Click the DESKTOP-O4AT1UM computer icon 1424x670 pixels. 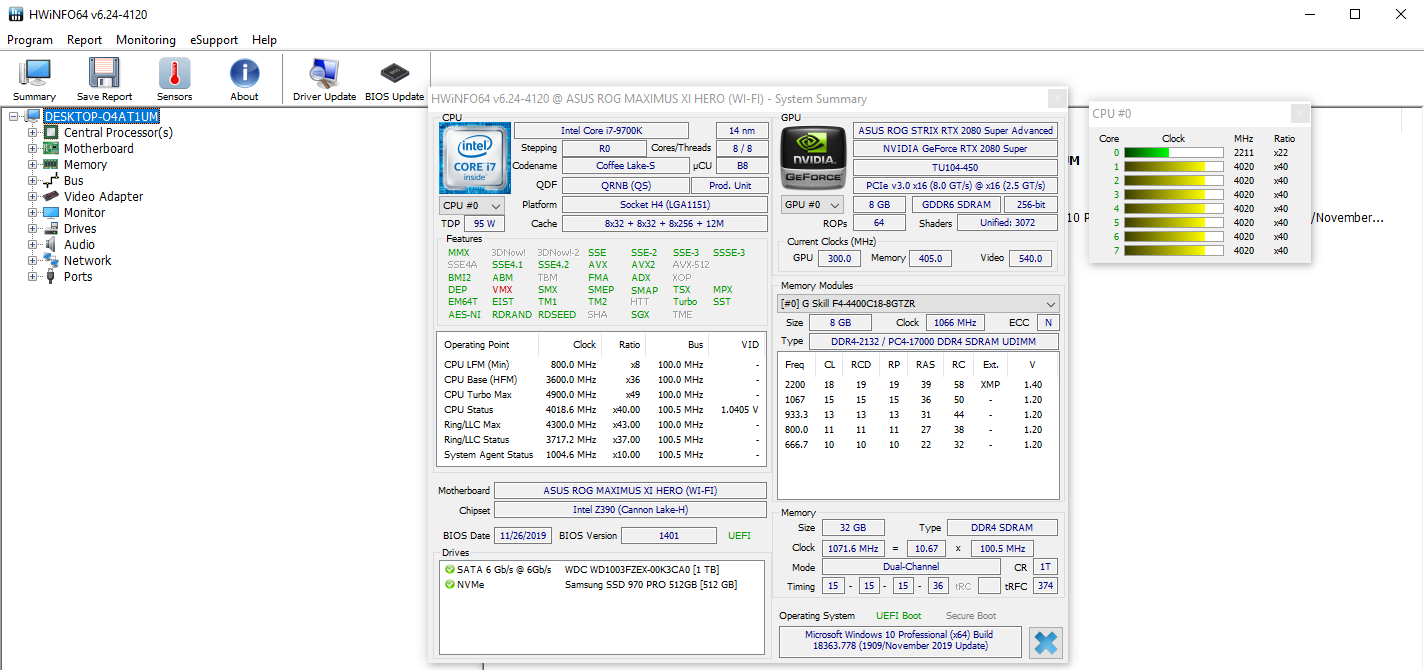pos(33,116)
